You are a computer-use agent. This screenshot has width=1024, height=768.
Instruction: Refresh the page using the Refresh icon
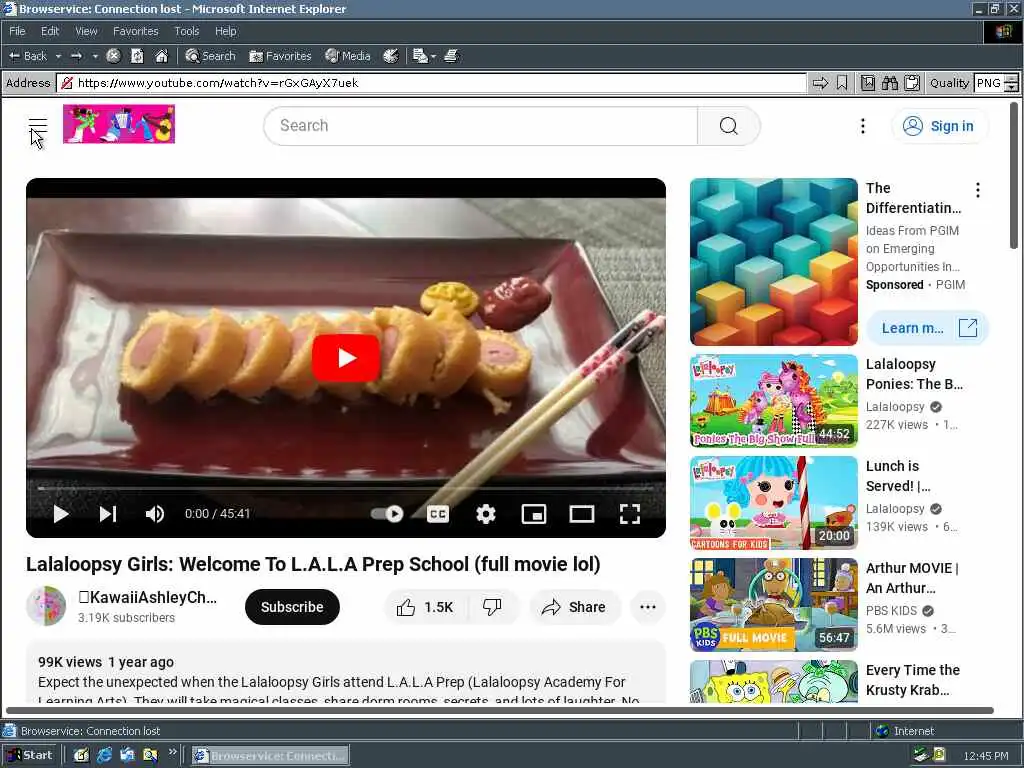coord(137,56)
